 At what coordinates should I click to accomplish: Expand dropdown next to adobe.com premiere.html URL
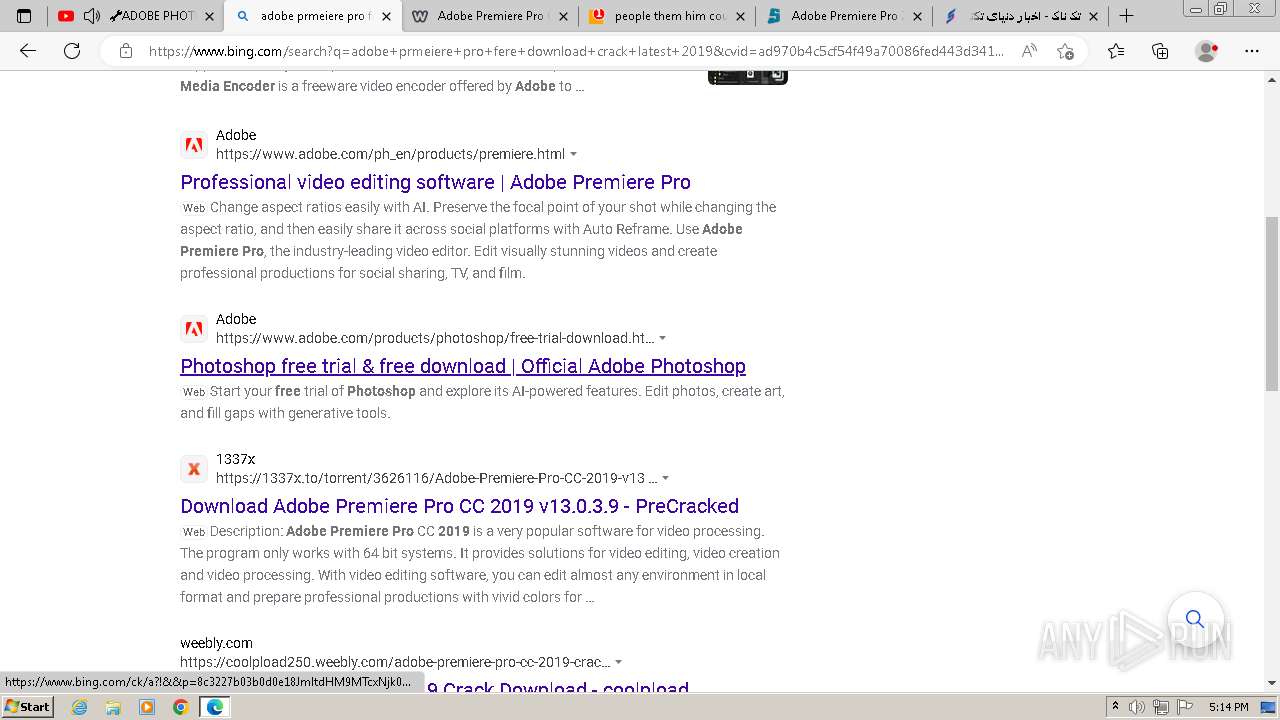click(573, 154)
